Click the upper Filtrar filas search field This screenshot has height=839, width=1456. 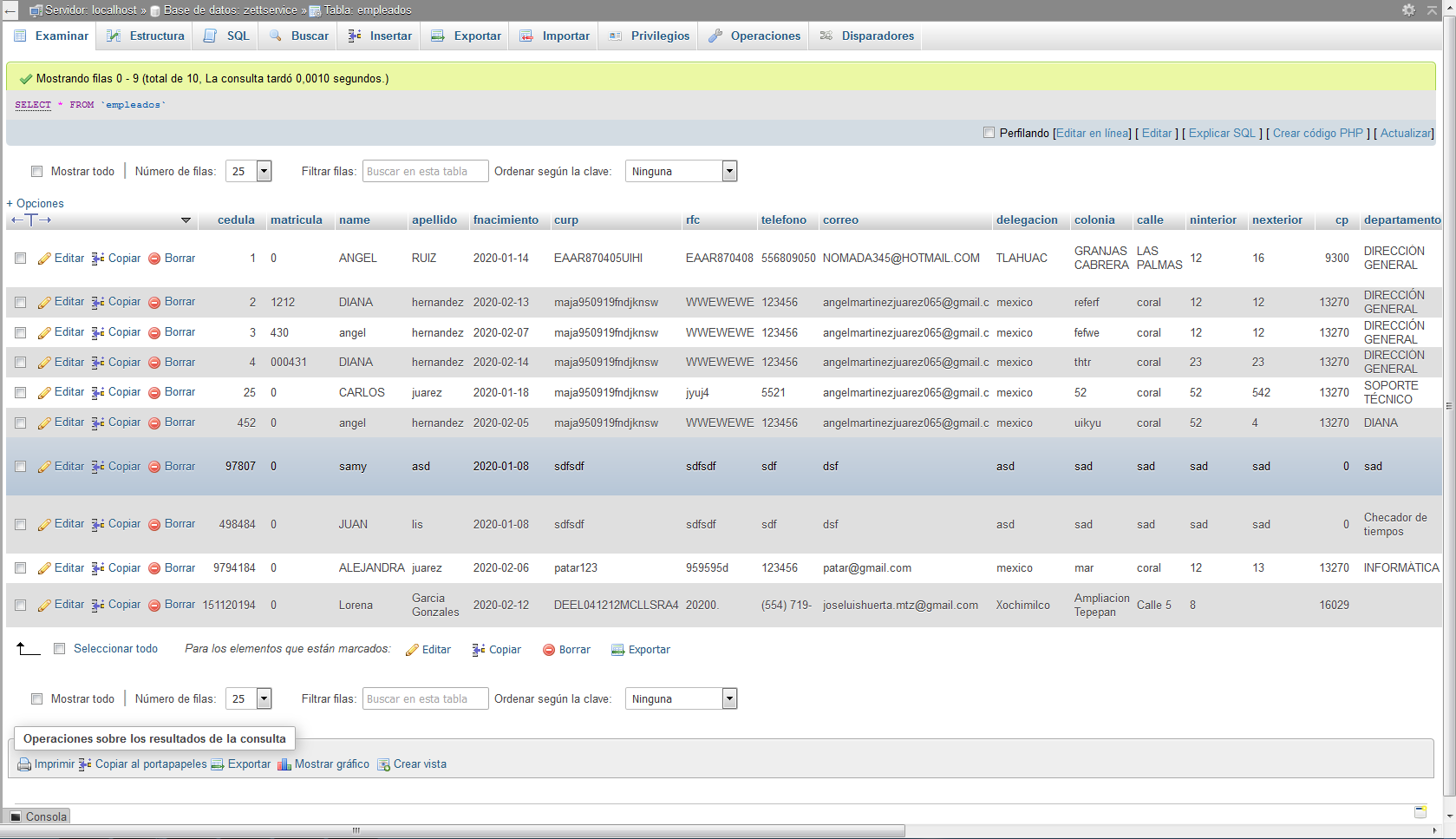(x=425, y=171)
